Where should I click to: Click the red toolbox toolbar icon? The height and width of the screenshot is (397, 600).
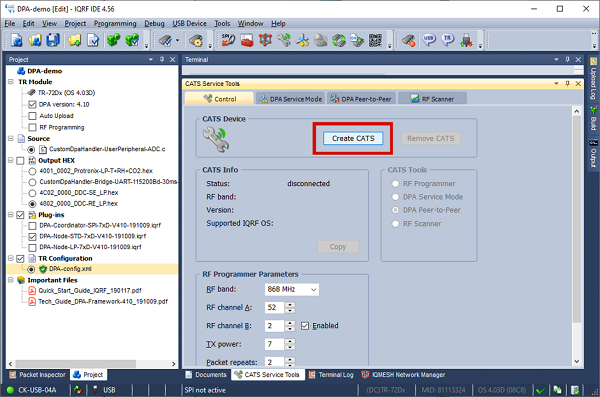click(x=247, y=40)
